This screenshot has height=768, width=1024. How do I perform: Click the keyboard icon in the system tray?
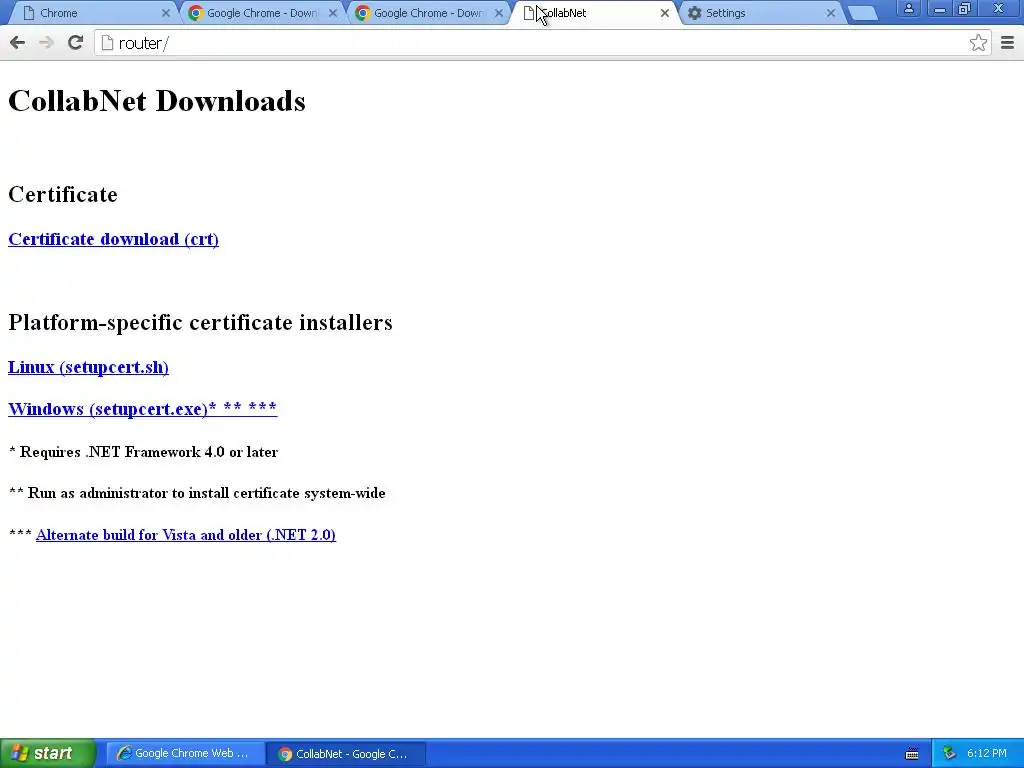[912, 754]
